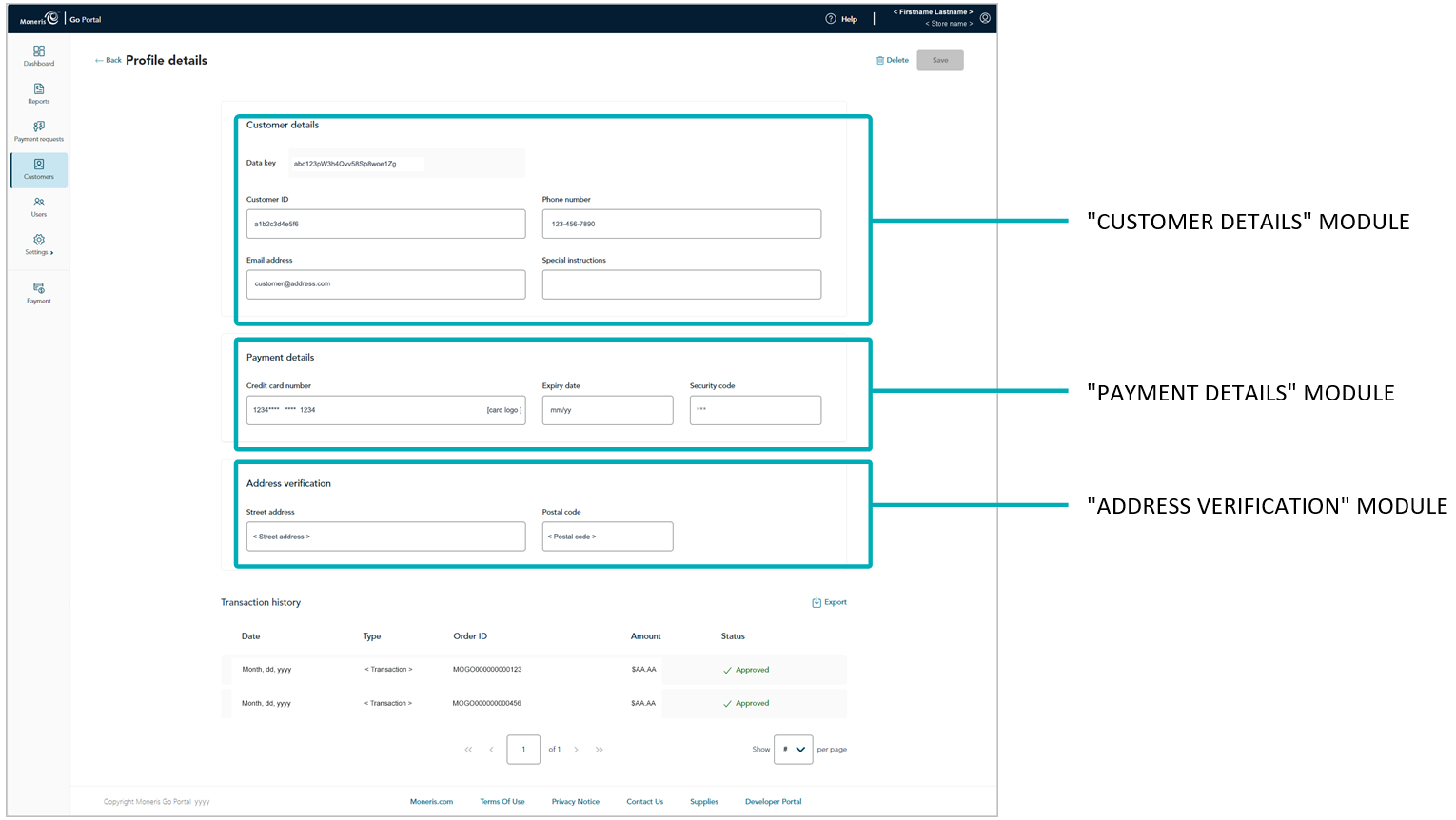Click the Moneris logo
Viewport: 1456px width, 820px height.
39,19
